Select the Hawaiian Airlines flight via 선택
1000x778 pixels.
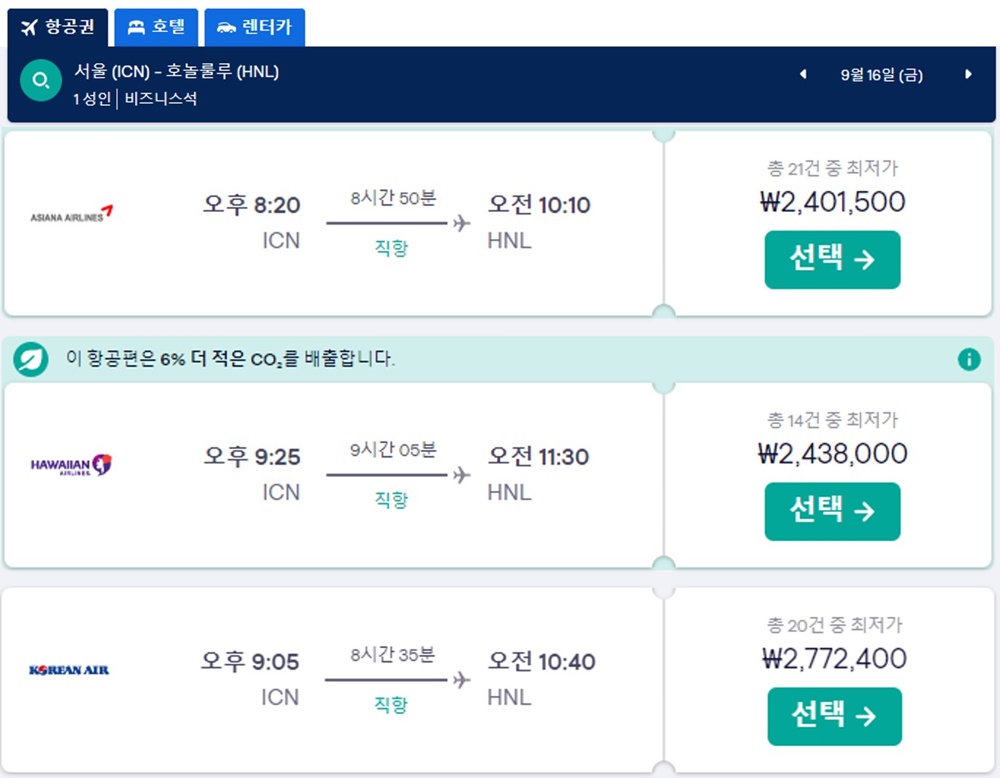833,512
